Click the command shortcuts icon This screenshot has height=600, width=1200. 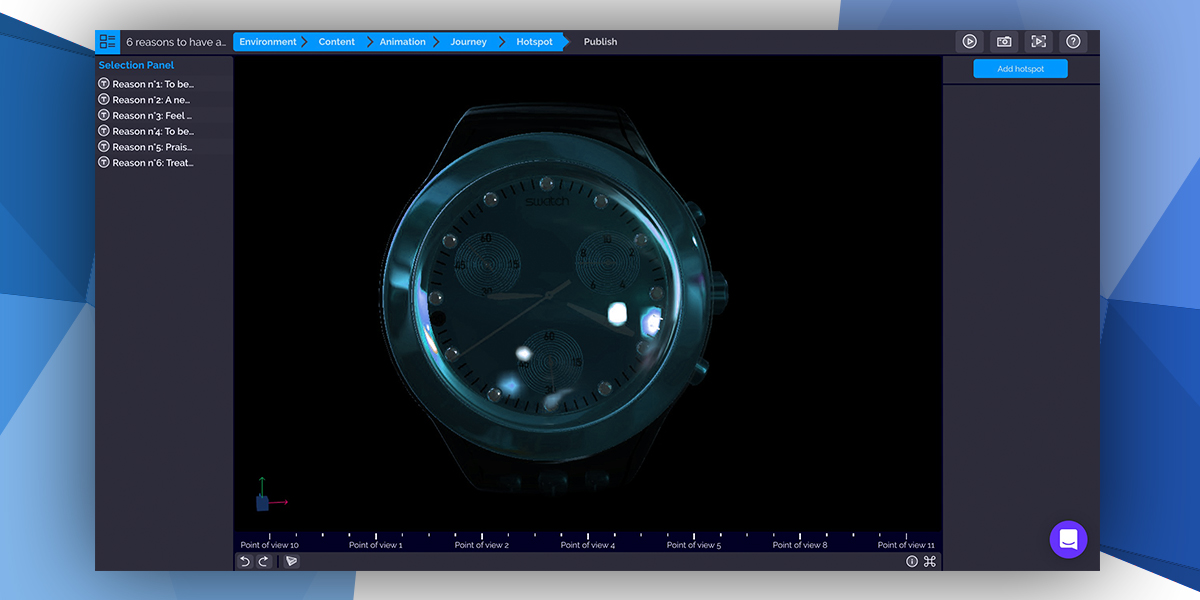[929, 561]
